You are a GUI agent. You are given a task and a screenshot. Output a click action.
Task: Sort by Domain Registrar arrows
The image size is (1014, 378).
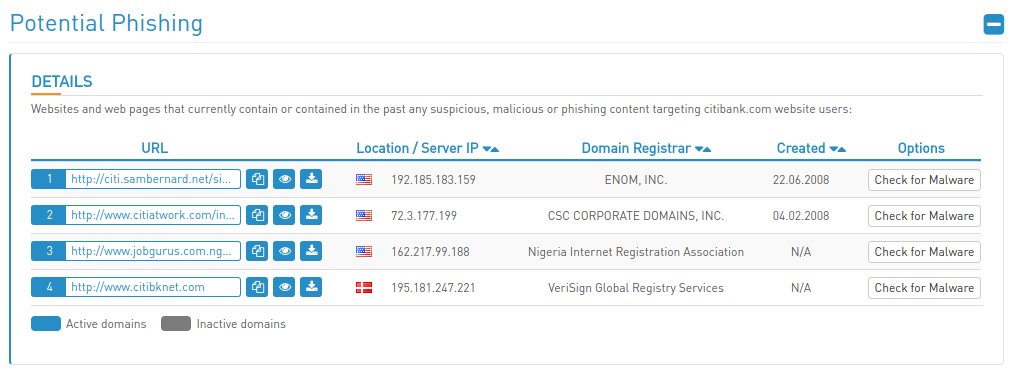[703, 149]
